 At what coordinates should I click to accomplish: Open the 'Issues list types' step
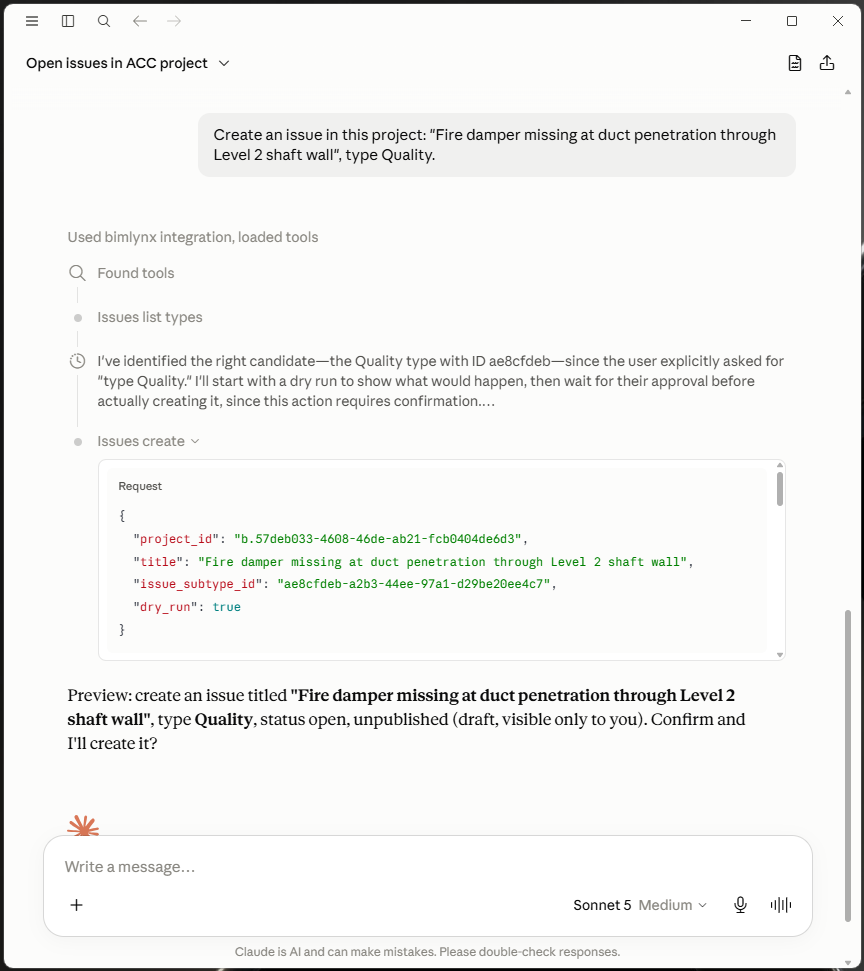[150, 317]
